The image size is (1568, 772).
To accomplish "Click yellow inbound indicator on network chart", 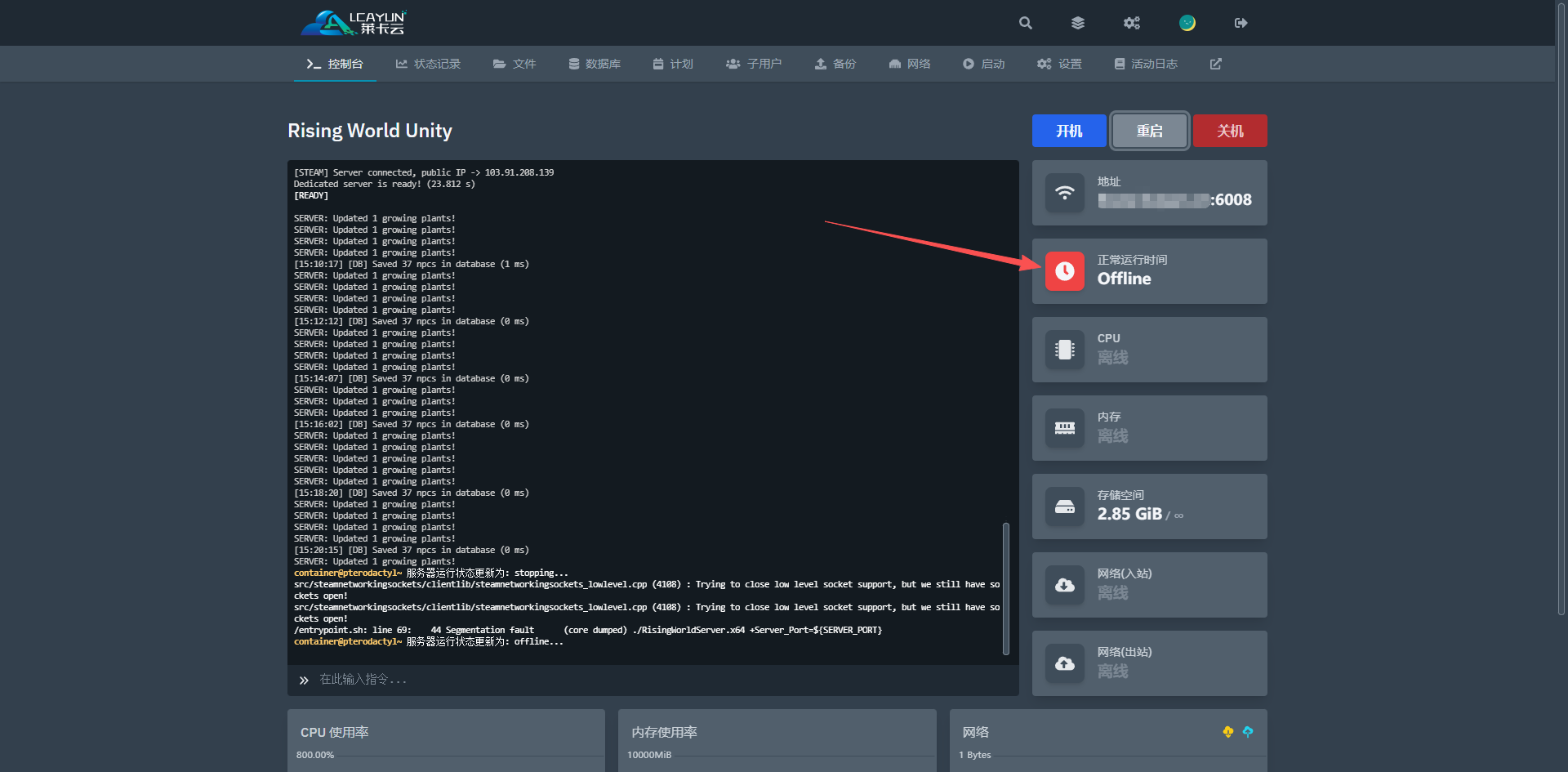I will coord(1228,732).
